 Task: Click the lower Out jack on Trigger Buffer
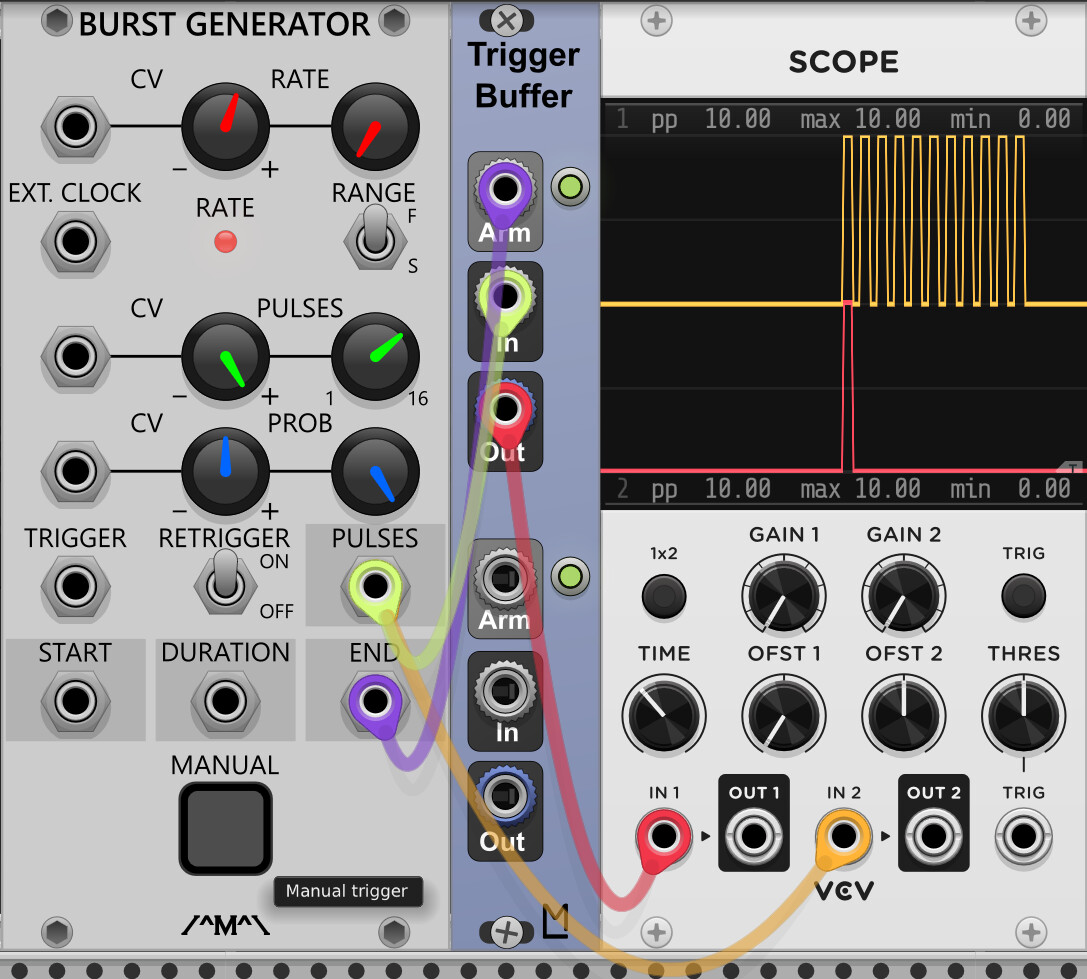pyautogui.click(x=505, y=796)
